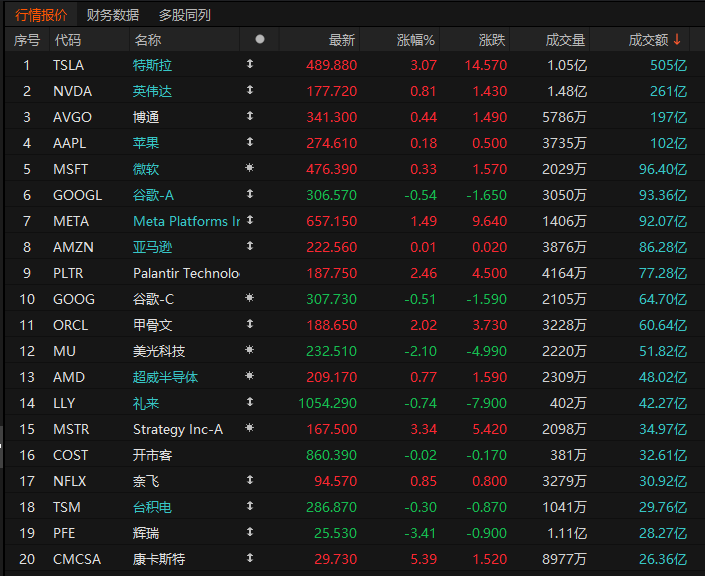Select 开市客 name cell
This screenshot has height=576, width=705.
(152, 455)
